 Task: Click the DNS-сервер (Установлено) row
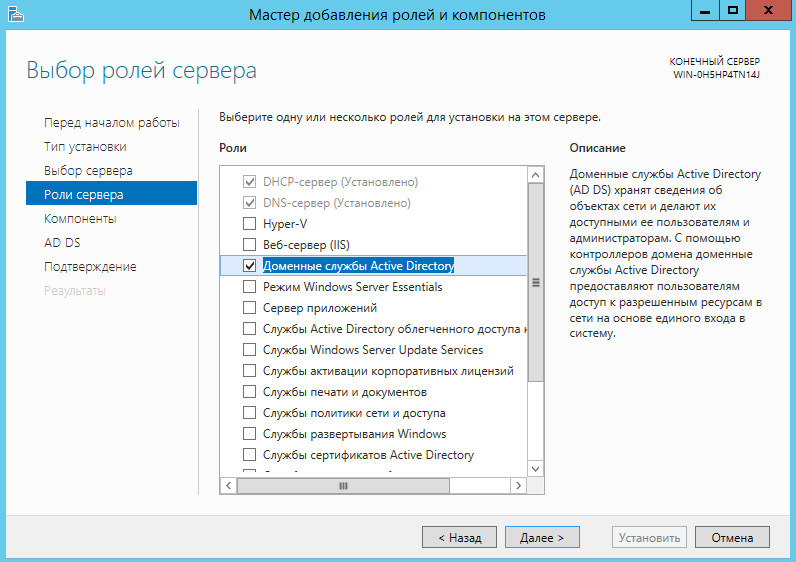tap(374, 203)
